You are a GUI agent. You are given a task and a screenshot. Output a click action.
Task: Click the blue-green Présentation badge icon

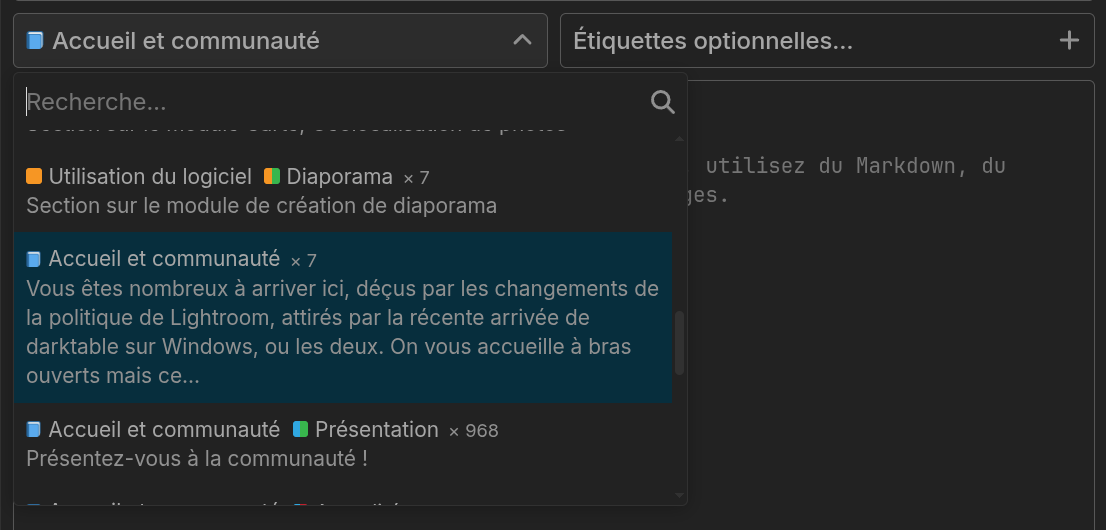click(x=300, y=429)
